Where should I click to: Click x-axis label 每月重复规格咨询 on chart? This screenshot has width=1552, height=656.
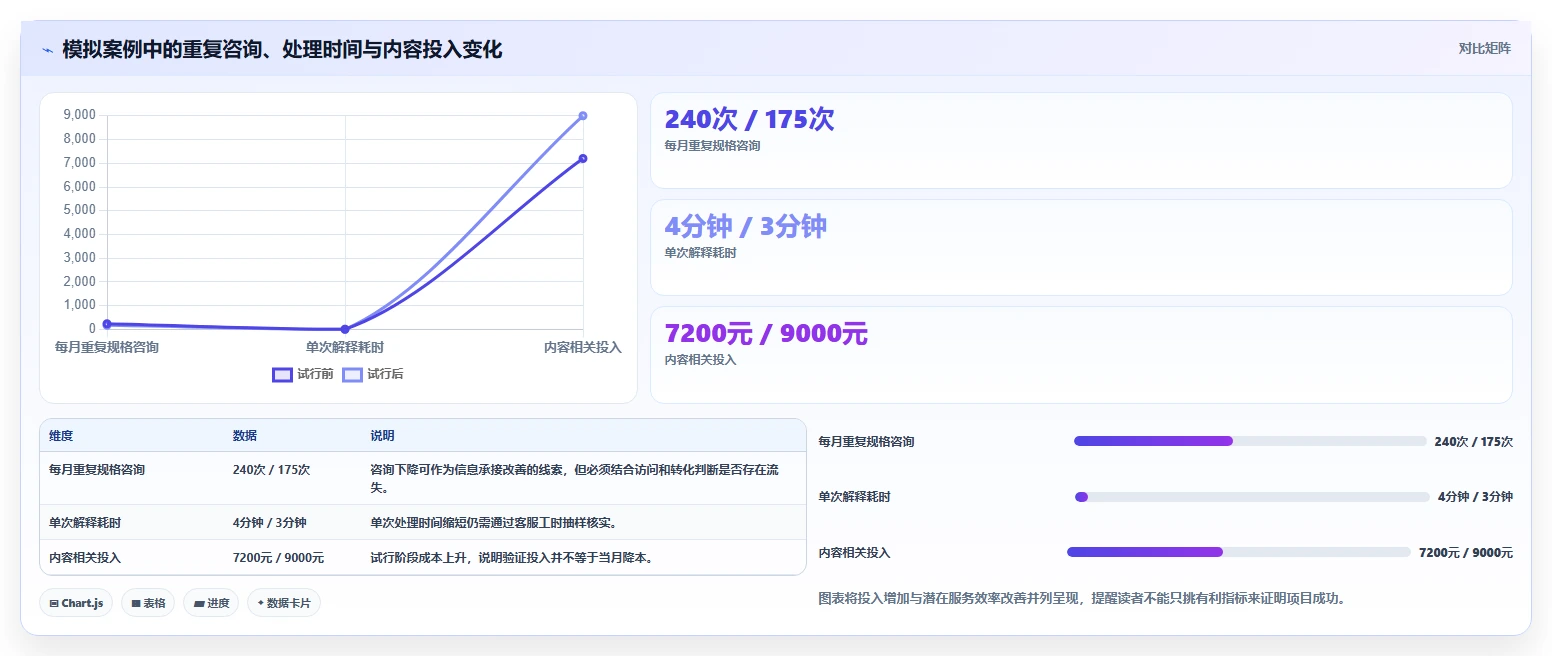[107, 347]
